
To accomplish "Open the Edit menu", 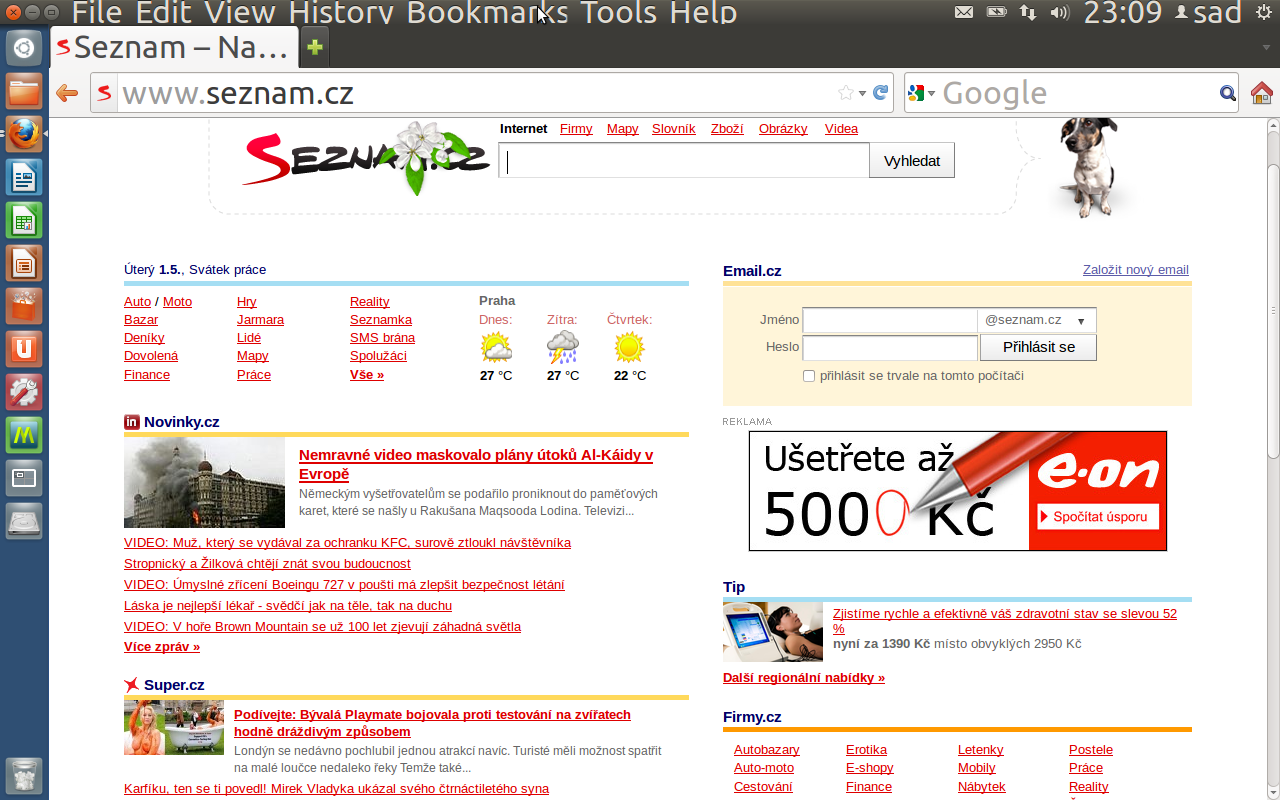I will tap(162, 13).
